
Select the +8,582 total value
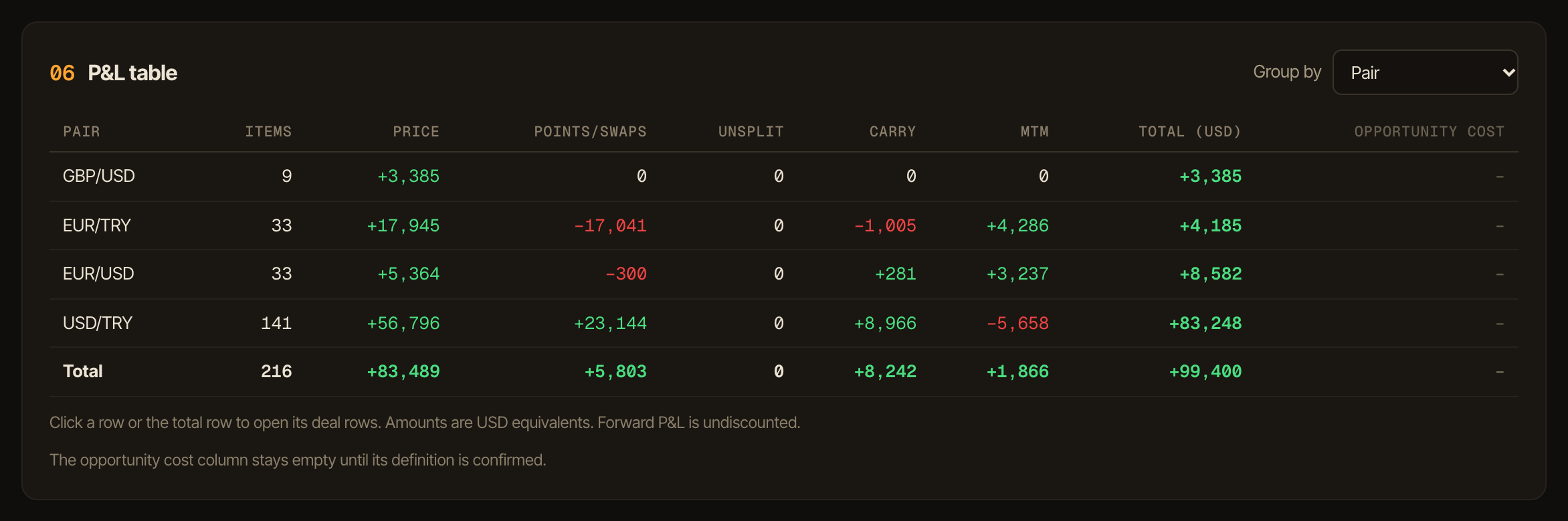(x=1210, y=274)
